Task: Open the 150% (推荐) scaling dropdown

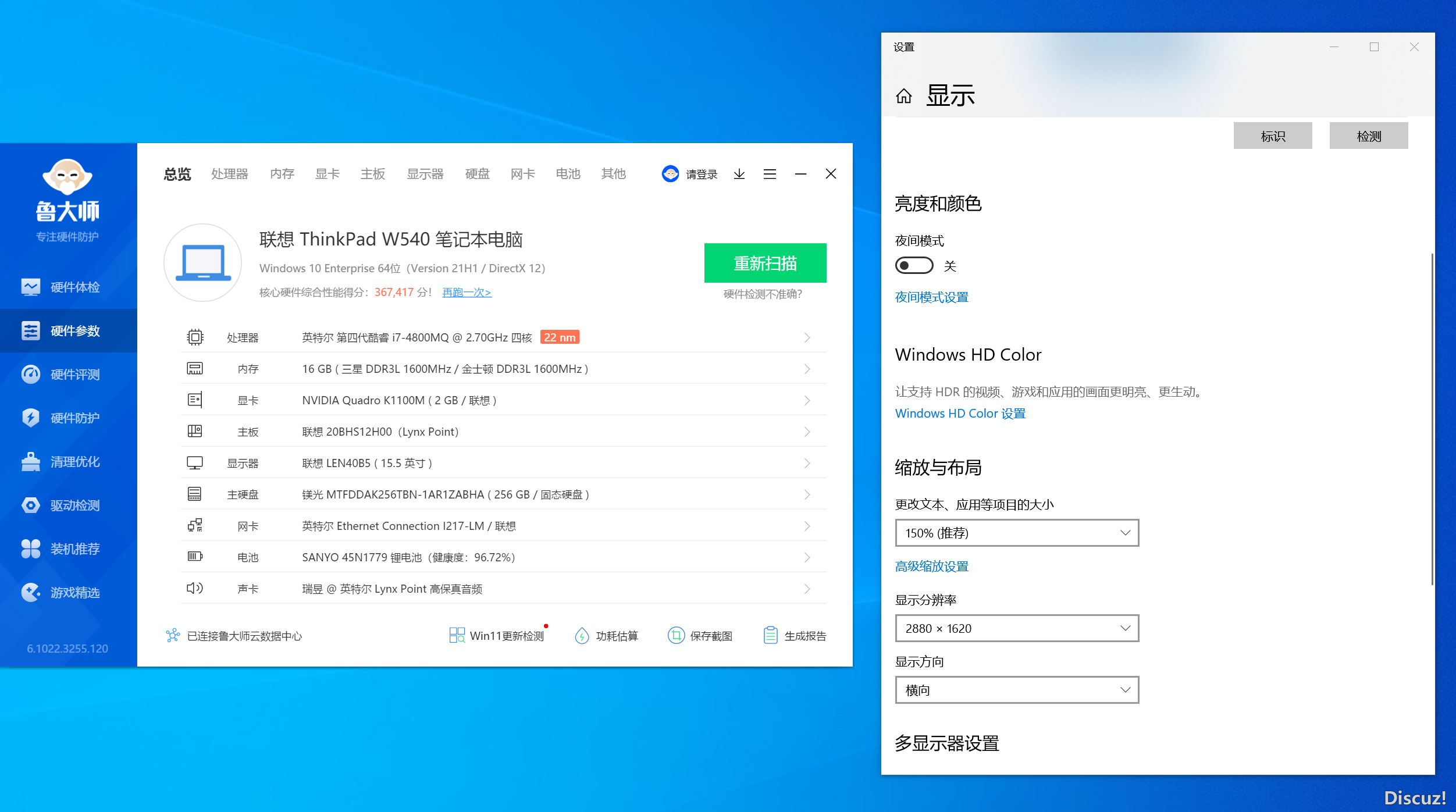Action: (x=1017, y=533)
